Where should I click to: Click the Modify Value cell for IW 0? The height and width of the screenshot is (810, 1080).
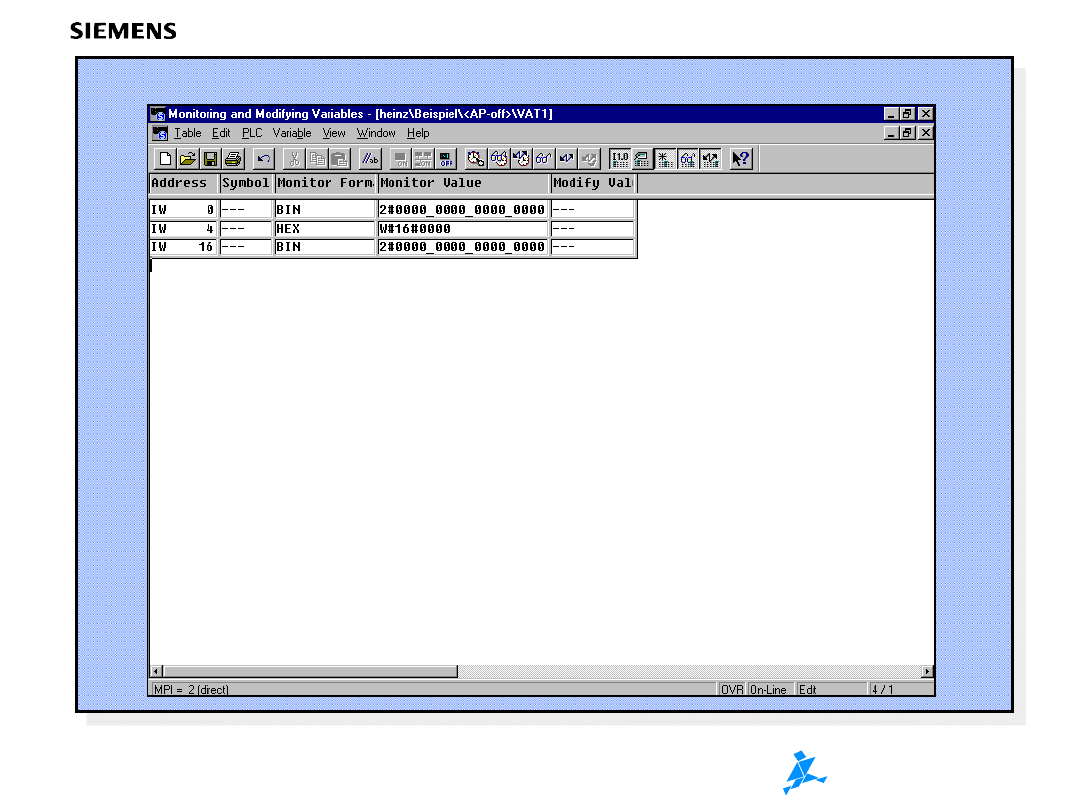click(592, 210)
